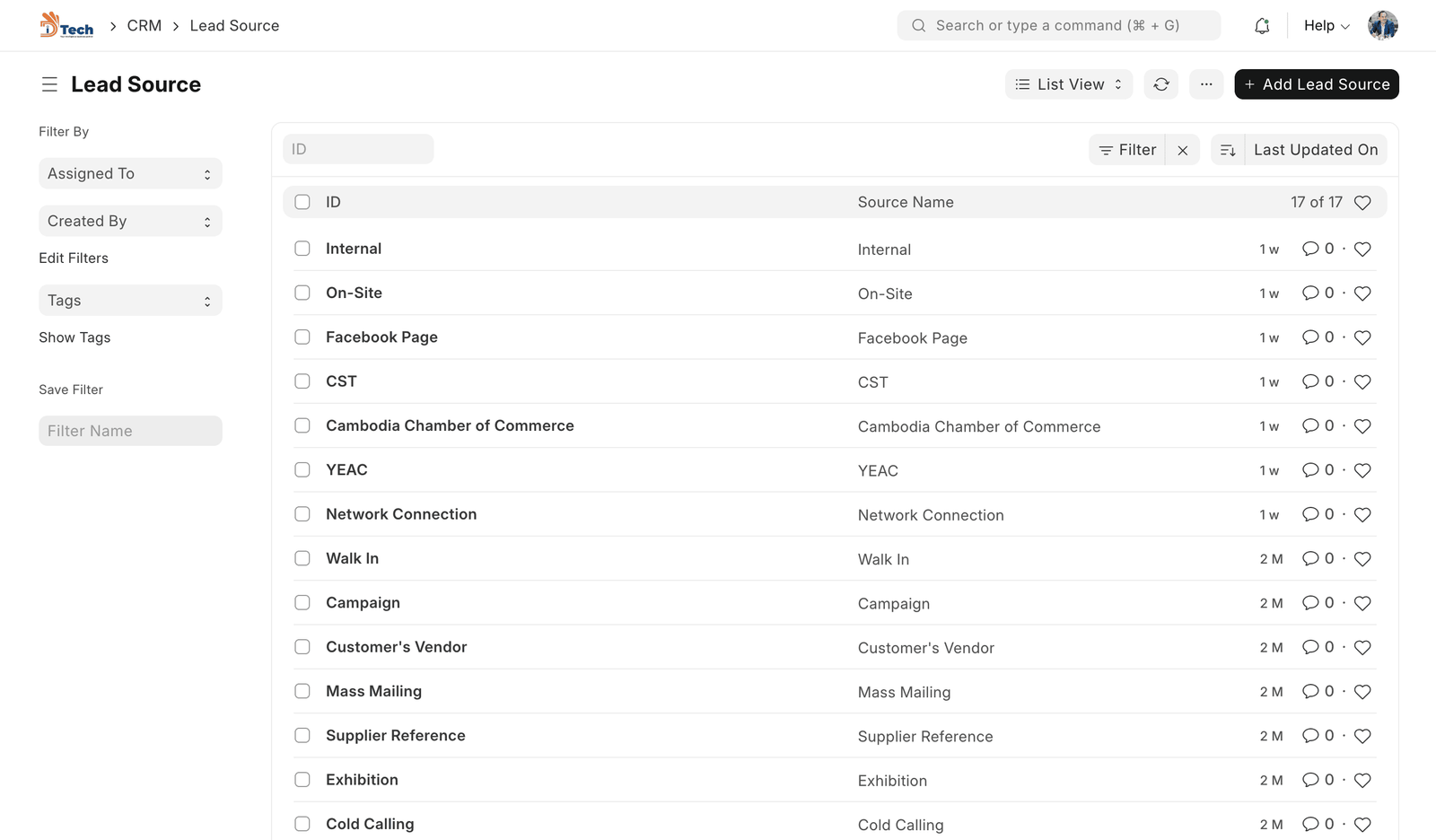The width and height of the screenshot is (1436, 840).
Task: Click the Add Lead Source button
Action: point(1316,84)
